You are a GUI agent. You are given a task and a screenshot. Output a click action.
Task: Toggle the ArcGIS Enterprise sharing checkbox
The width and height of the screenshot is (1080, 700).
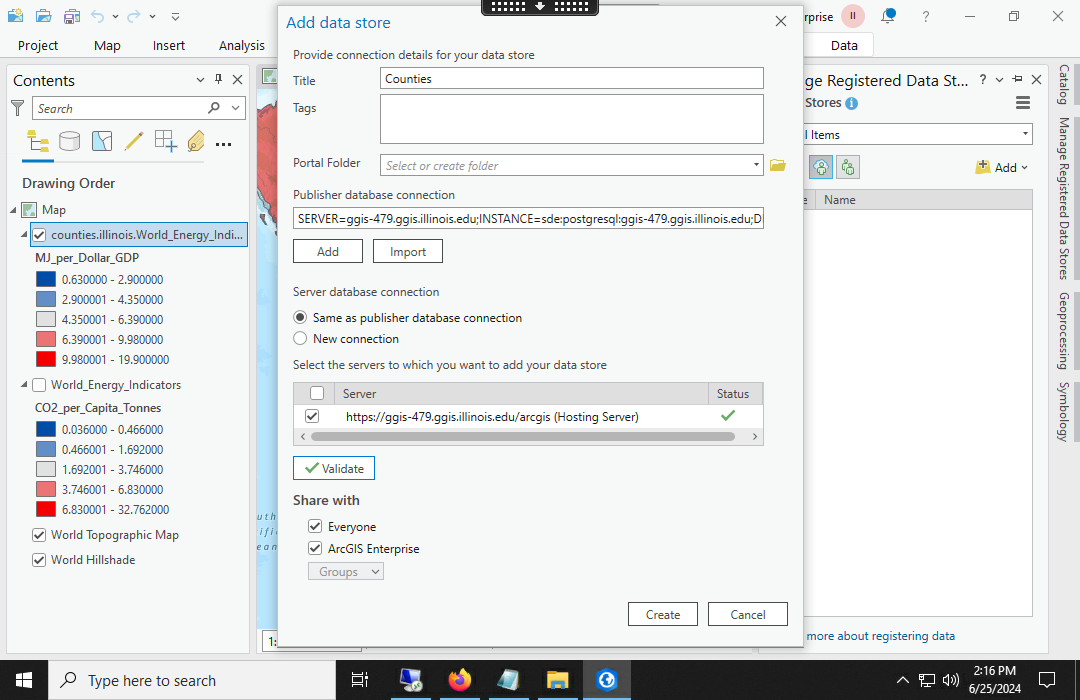[x=315, y=549]
